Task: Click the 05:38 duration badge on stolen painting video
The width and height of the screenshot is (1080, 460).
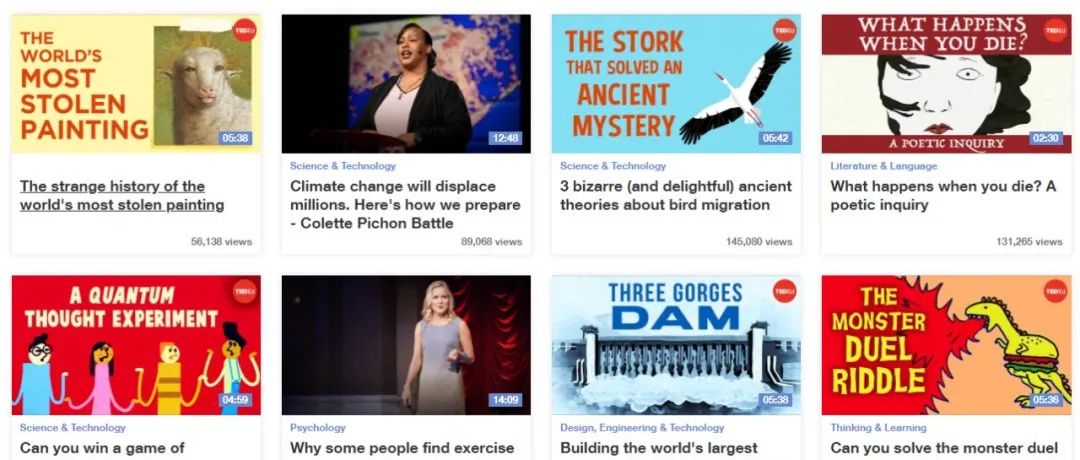Action: tap(235, 138)
